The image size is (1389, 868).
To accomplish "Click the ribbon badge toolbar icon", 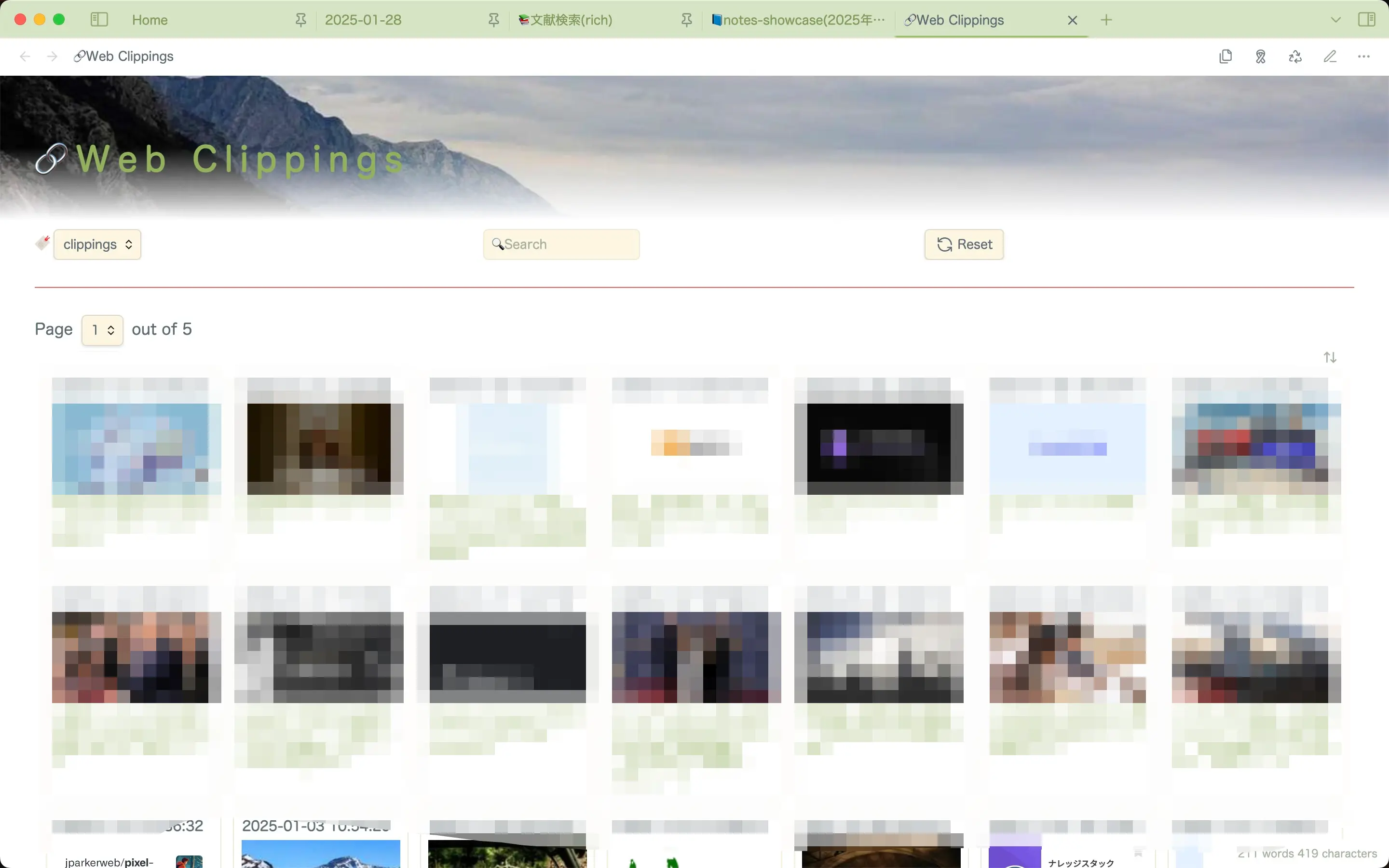I will pyautogui.click(x=1260, y=56).
